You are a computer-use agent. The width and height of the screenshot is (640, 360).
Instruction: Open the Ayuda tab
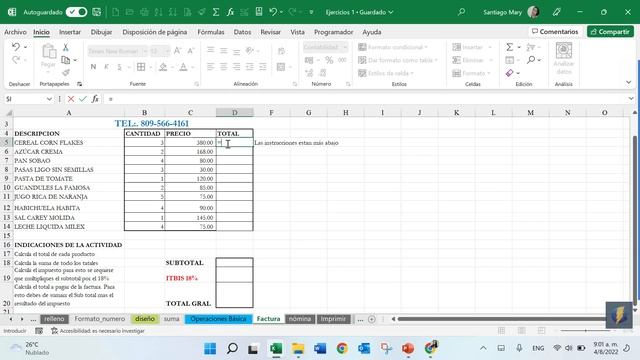tap(371, 32)
